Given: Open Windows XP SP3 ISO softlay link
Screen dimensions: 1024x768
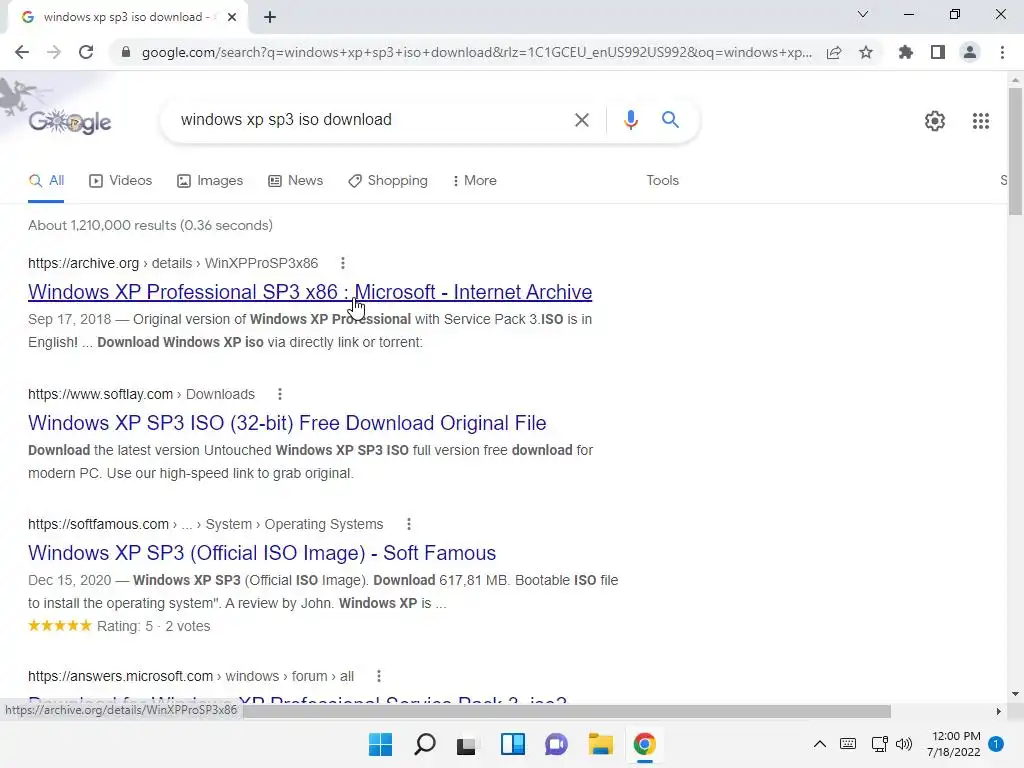Looking at the screenshot, I should pyautogui.click(x=287, y=423).
